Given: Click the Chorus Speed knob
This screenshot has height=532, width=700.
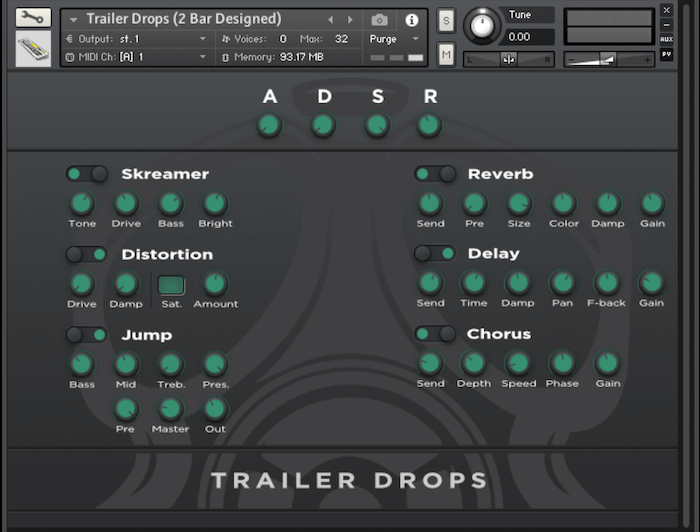Looking at the screenshot, I should click(518, 363).
